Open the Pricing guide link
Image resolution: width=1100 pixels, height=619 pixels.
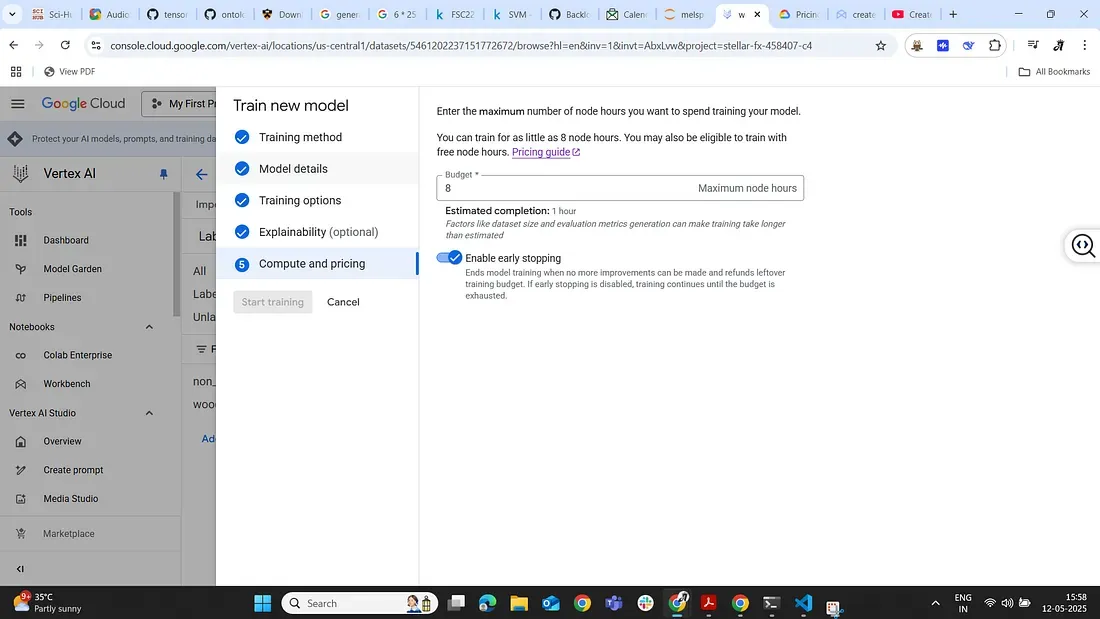click(x=541, y=152)
